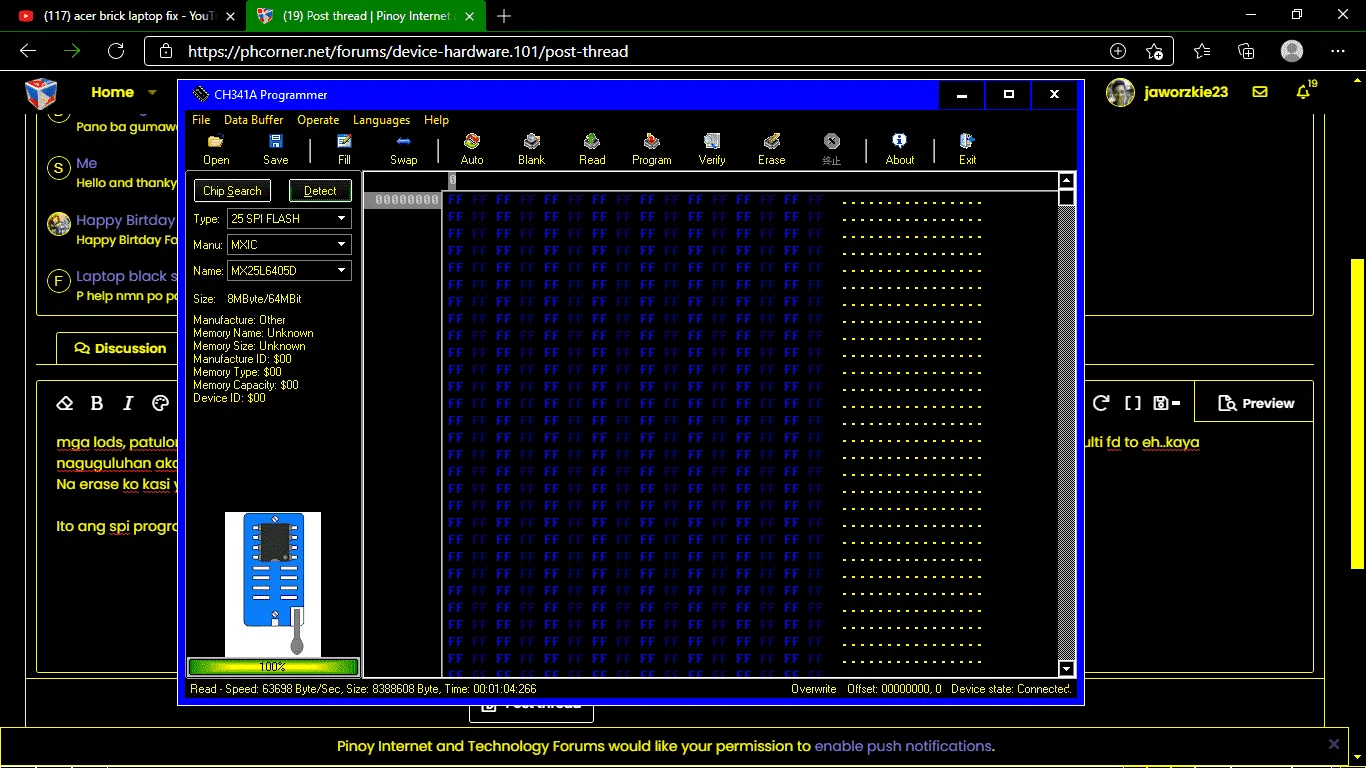Click the enable push notifications link
1366x768 pixels.
point(903,746)
